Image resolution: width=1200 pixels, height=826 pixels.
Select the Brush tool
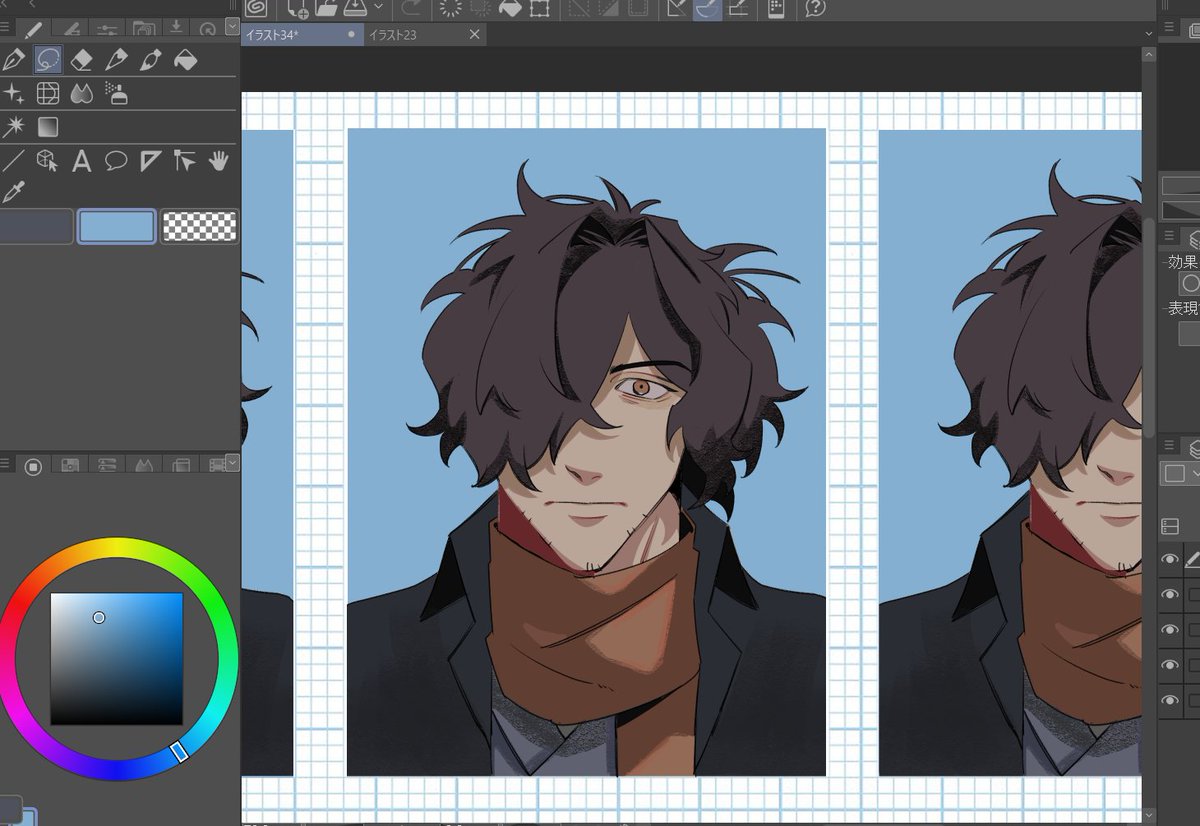pyautogui.click(x=151, y=60)
